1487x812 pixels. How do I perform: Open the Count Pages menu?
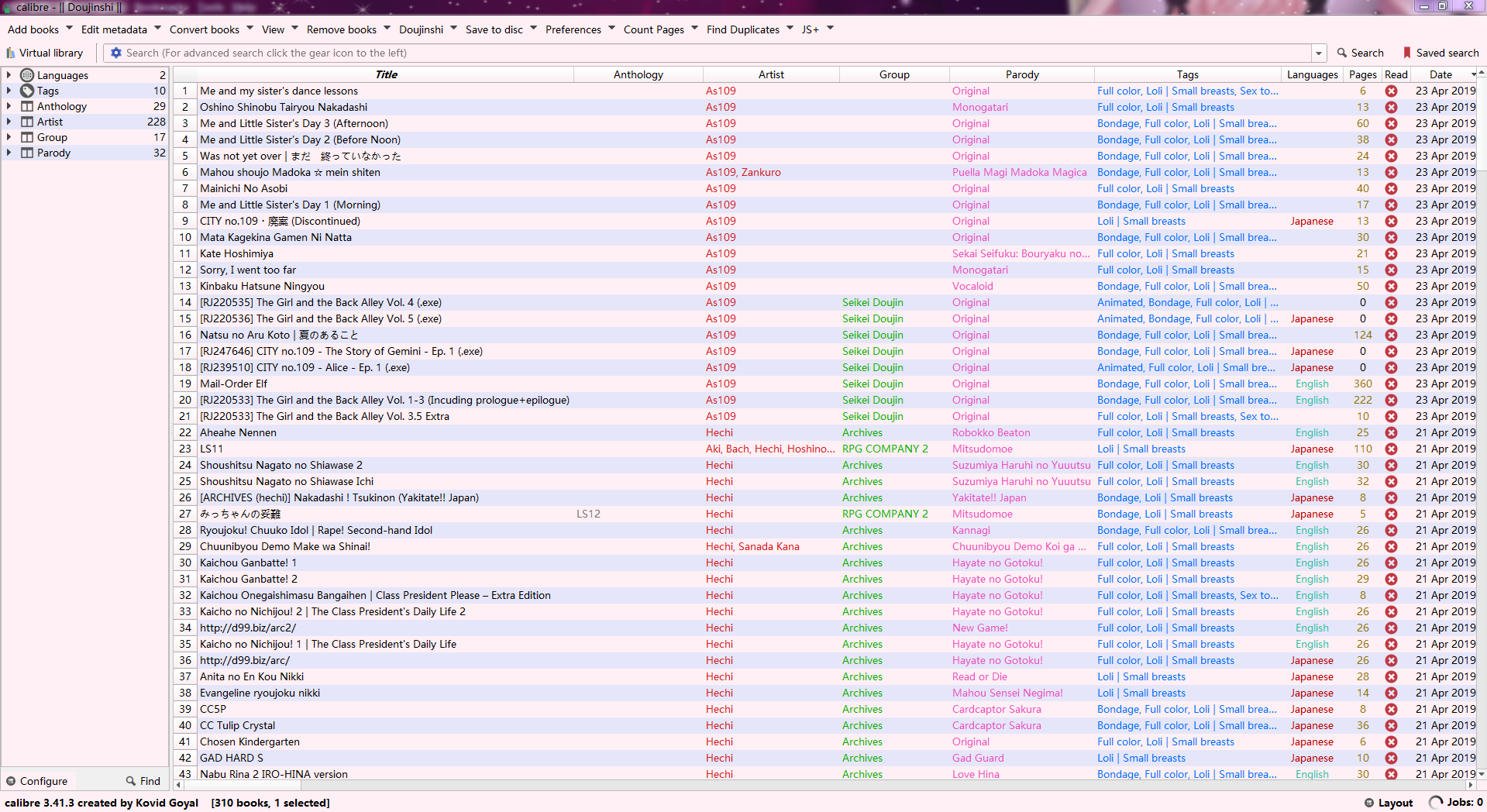(x=653, y=29)
